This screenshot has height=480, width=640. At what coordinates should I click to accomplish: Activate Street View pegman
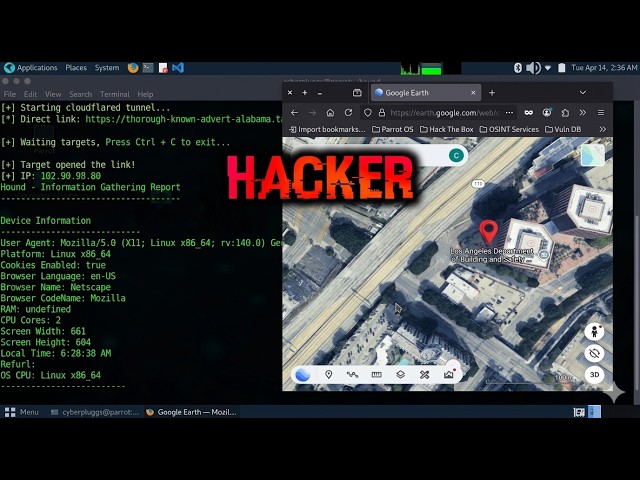pos(594,332)
